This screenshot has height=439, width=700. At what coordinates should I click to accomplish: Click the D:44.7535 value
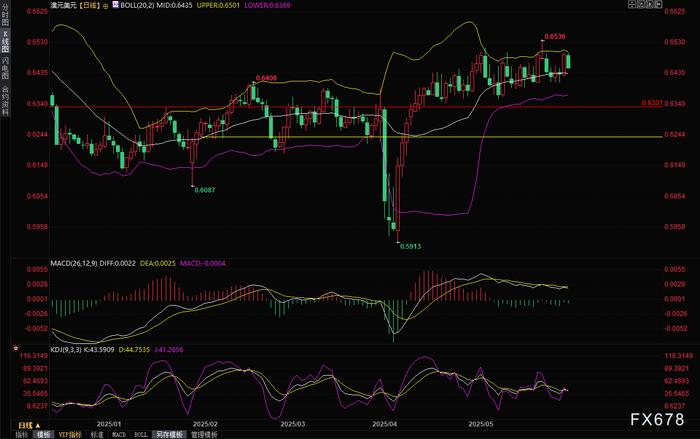tap(134, 350)
